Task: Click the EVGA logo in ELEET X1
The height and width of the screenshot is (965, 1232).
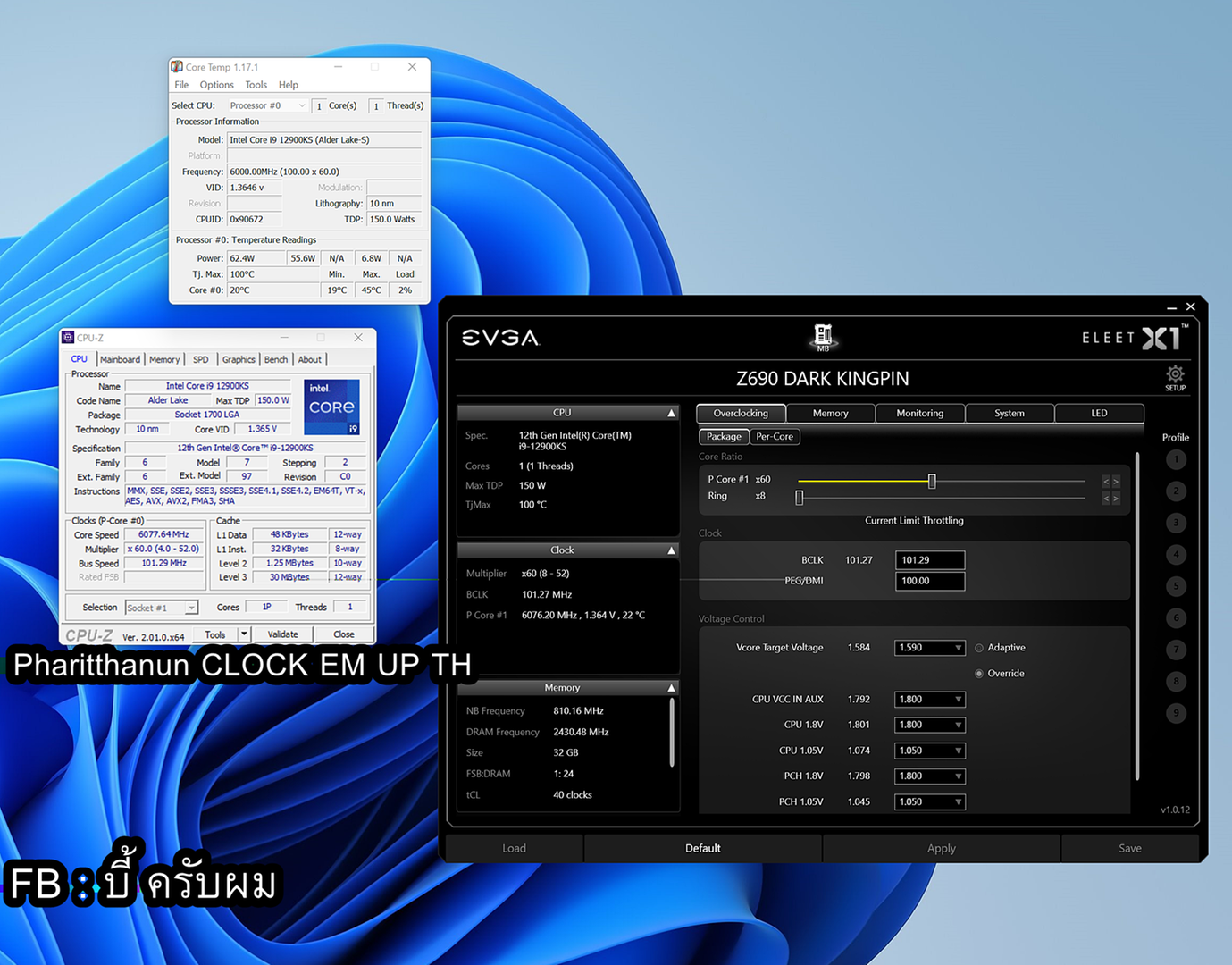Action: tap(500, 338)
